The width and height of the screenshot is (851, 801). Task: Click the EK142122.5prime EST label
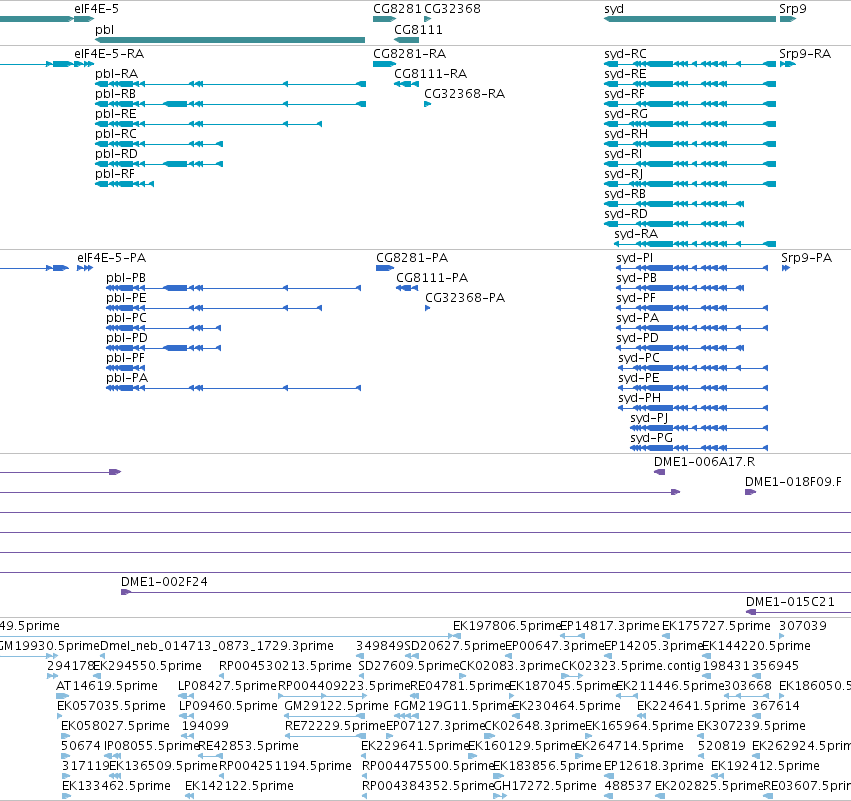(x=239, y=786)
